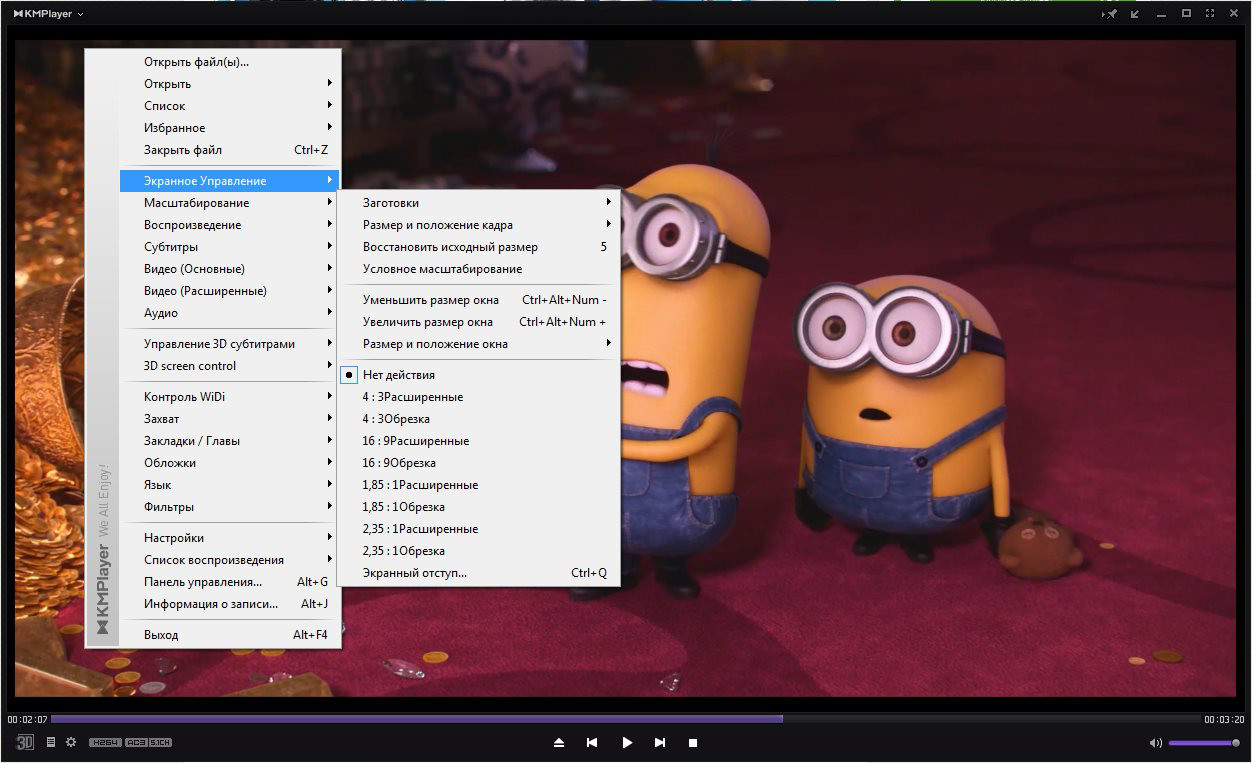Click 'Выход' to exit the player
The image size is (1252, 763).
point(229,635)
